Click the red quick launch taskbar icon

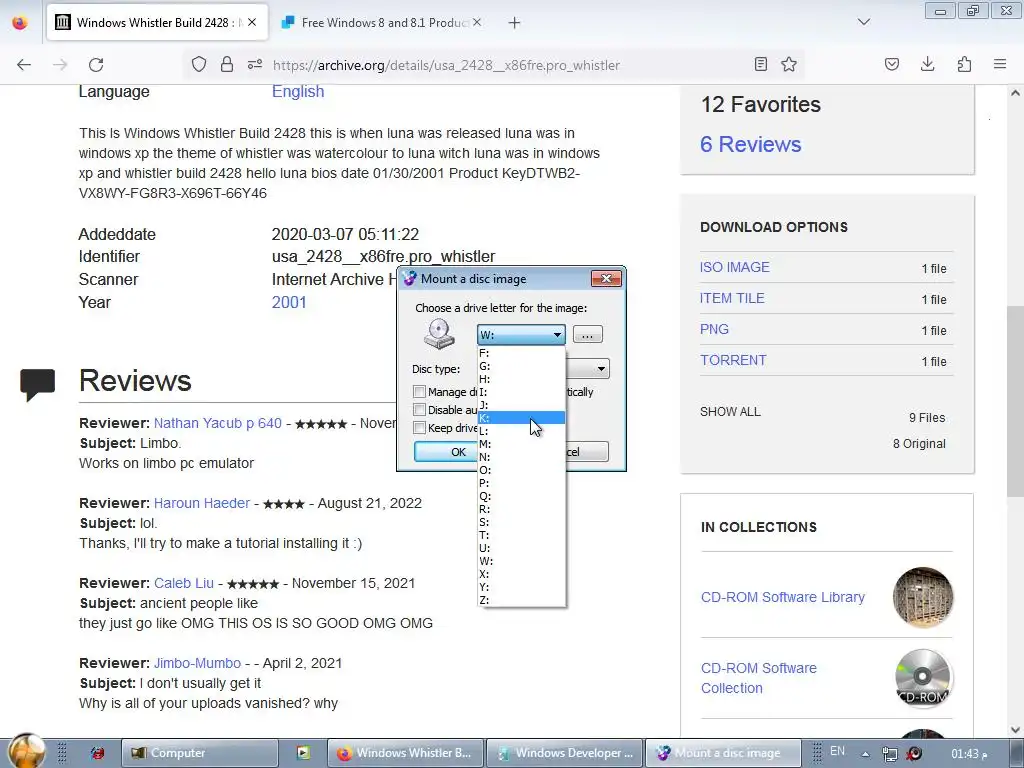(x=97, y=753)
